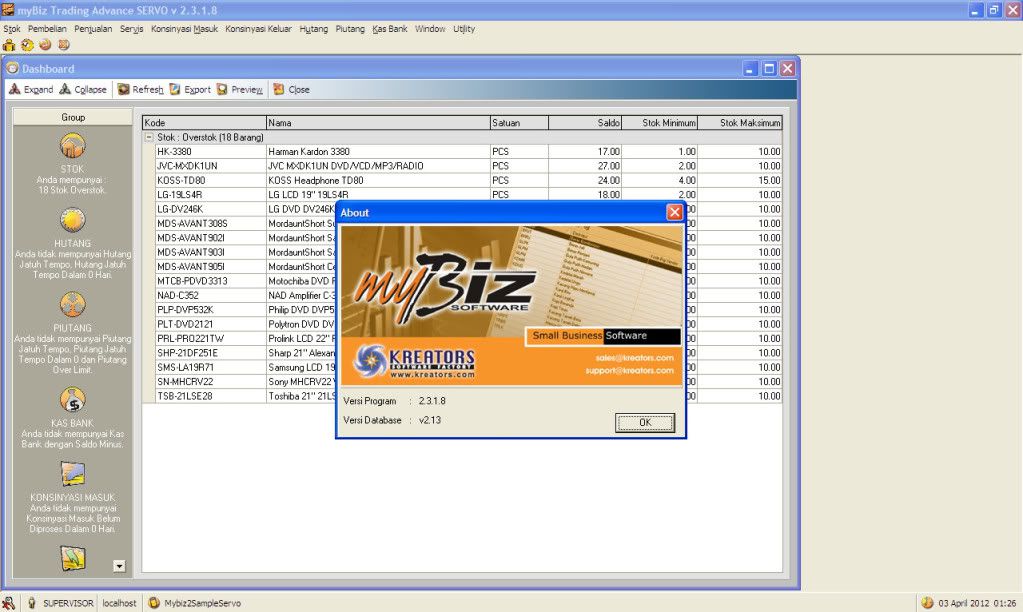Click the third main toolbar icon, orange pie chart
Image resolution: width=1023 pixels, height=612 pixels.
pyautogui.click(x=45, y=45)
